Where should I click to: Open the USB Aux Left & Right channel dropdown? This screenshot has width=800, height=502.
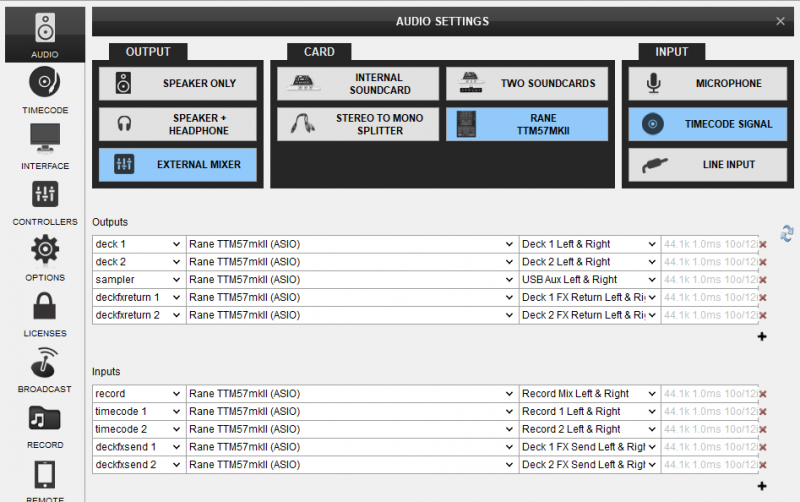pos(589,280)
